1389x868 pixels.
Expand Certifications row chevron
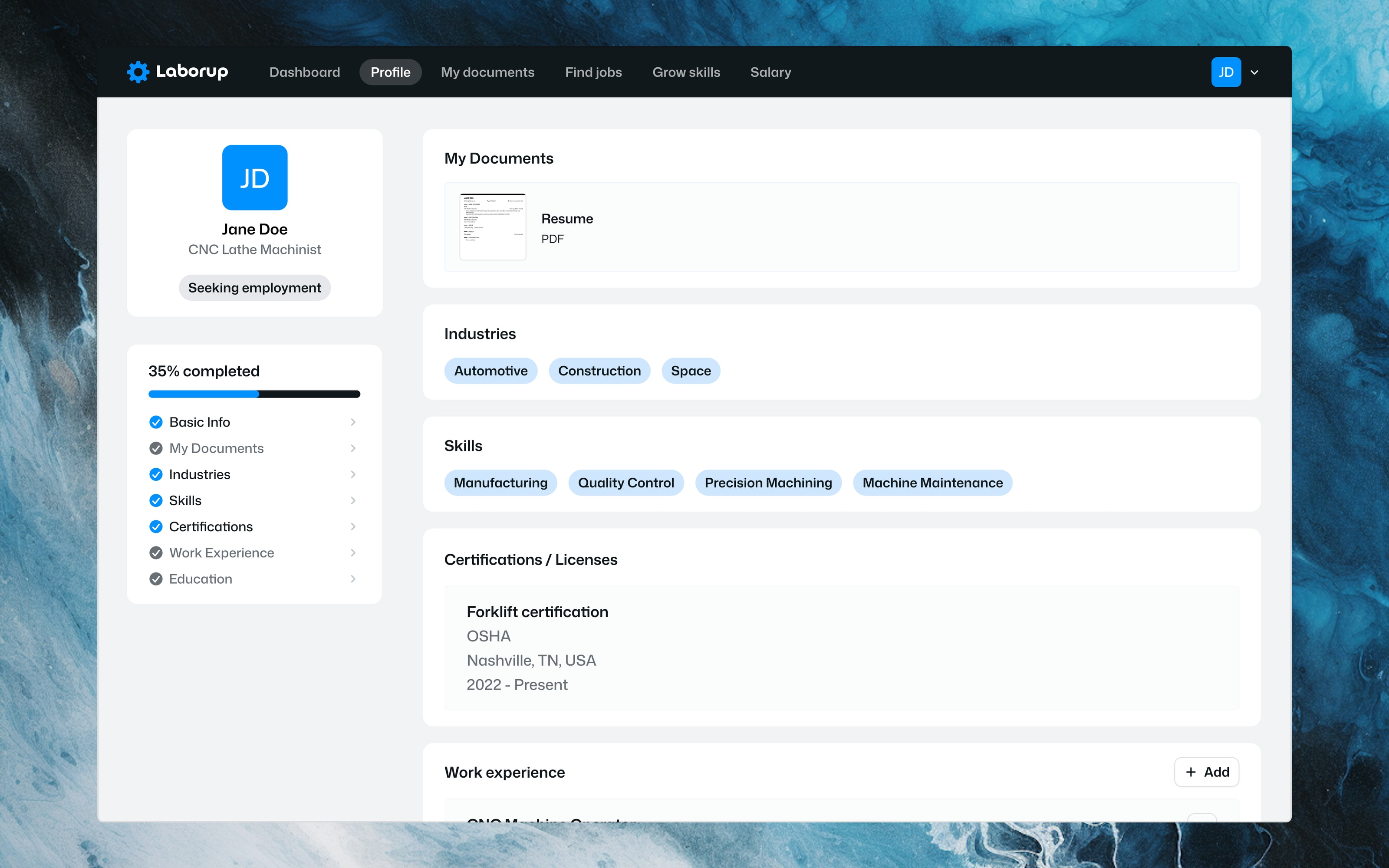click(x=353, y=526)
